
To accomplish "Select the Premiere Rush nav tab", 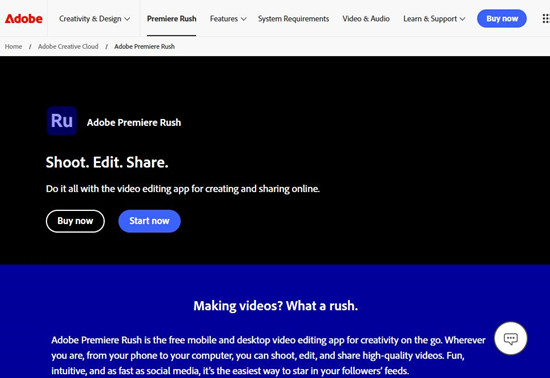I will [172, 19].
